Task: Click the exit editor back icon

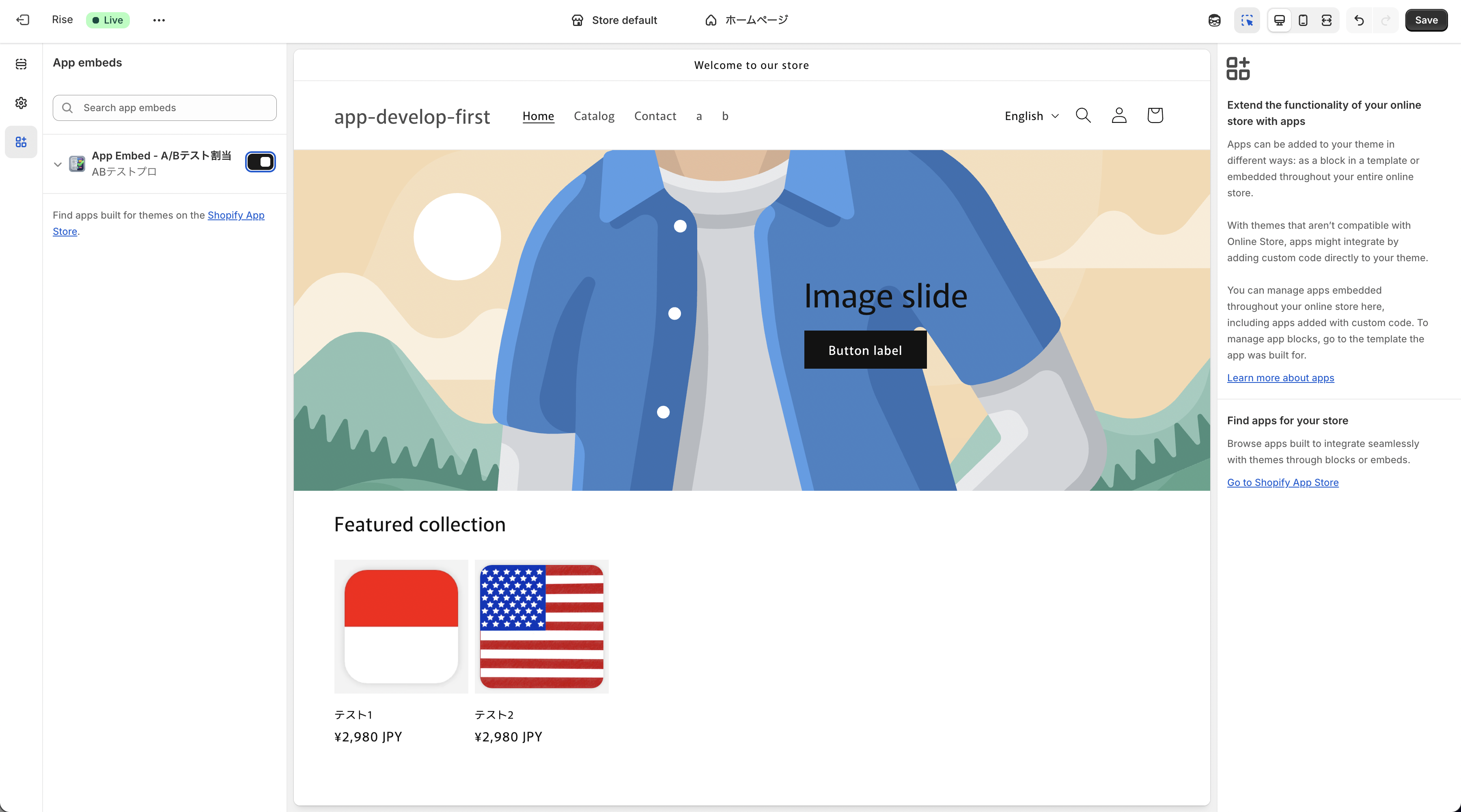Action: [23, 20]
